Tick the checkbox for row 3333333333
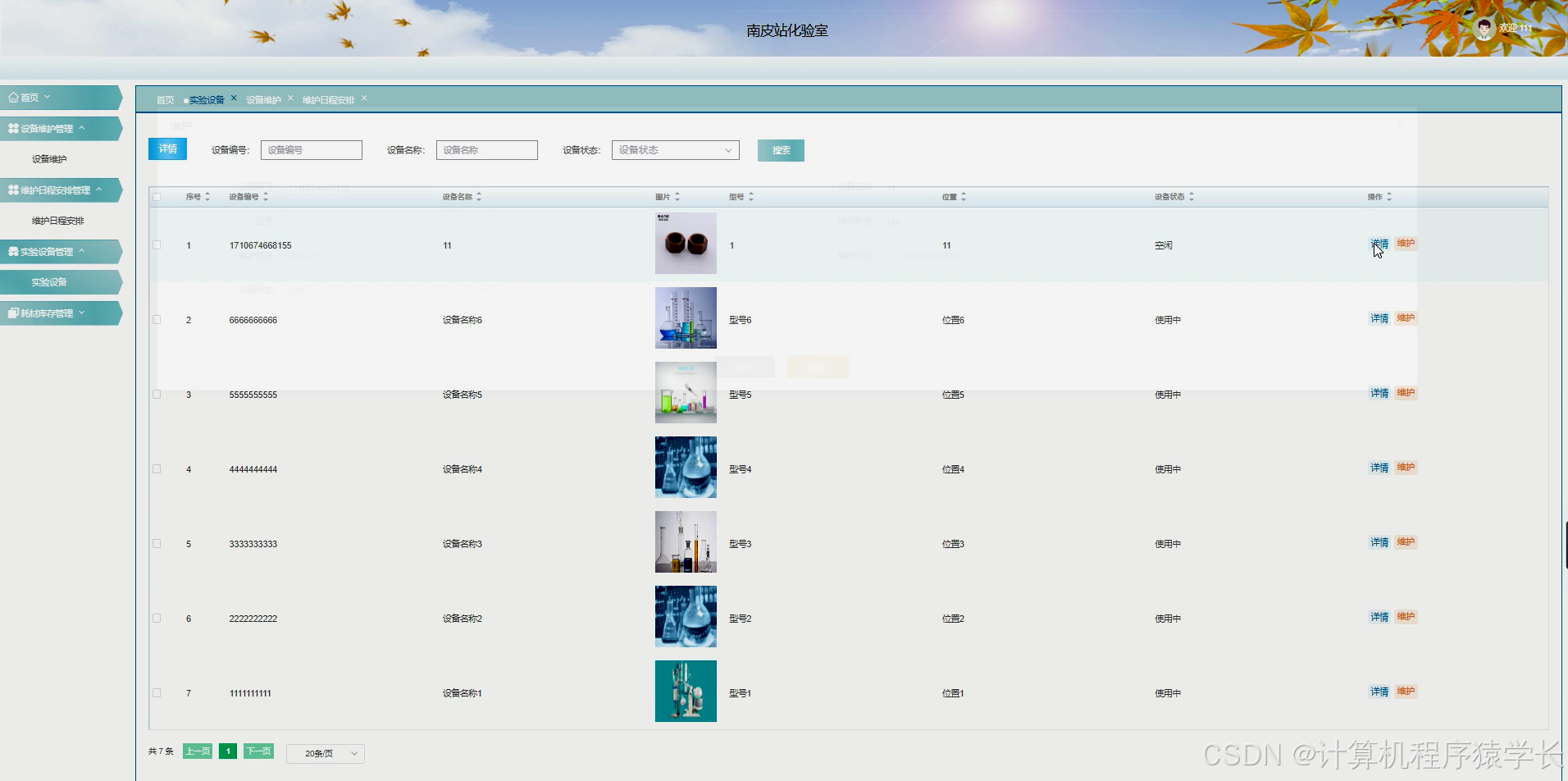The height and width of the screenshot is (781, 1568). (157, 543)
